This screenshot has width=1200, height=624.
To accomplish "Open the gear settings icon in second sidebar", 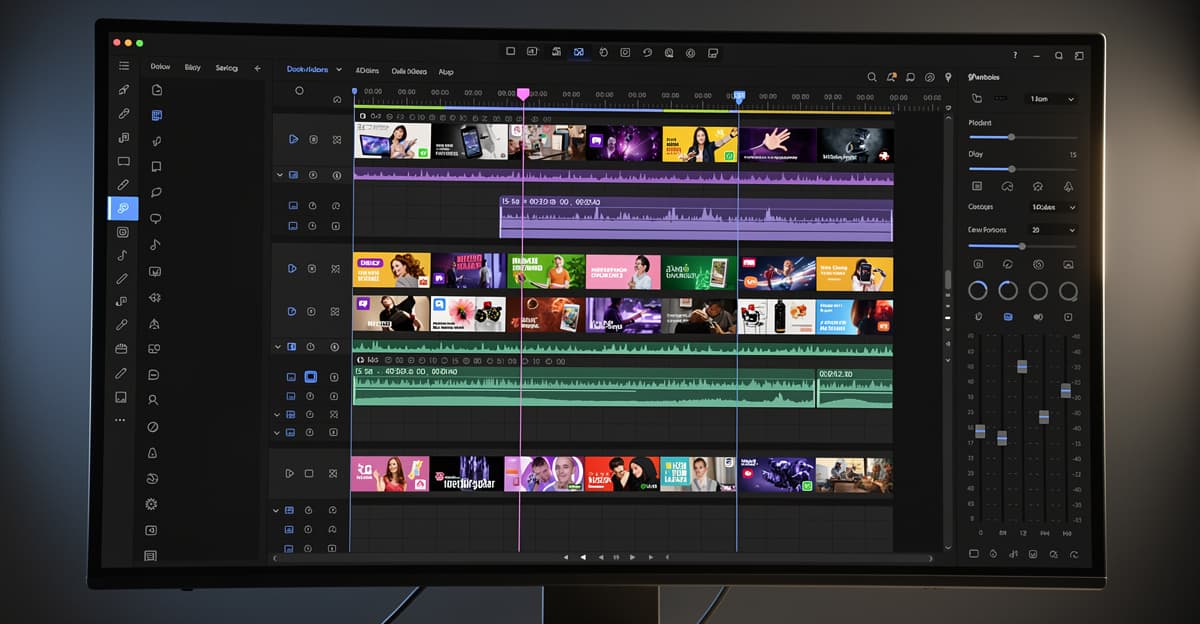I will tap(152, 504).
